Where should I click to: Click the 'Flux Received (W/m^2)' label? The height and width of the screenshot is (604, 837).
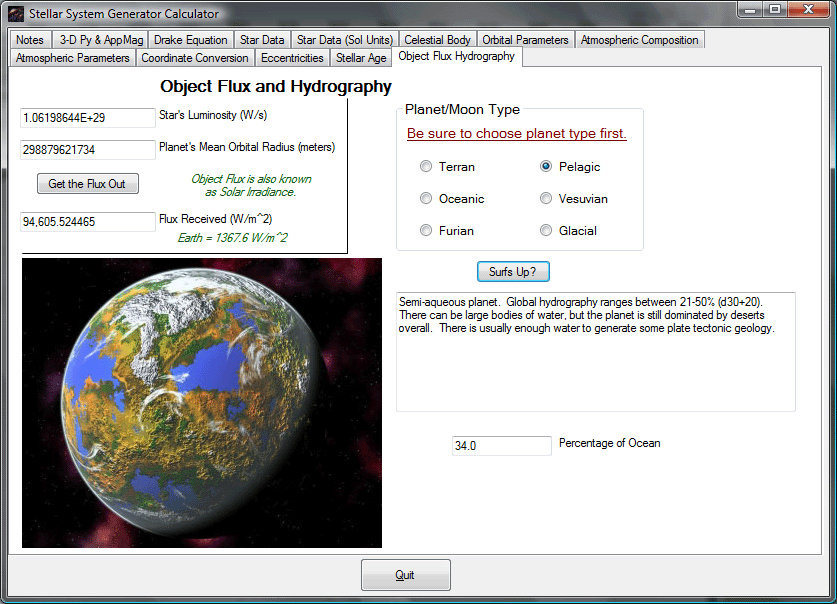pyautogui.click(x=216, y=219)
